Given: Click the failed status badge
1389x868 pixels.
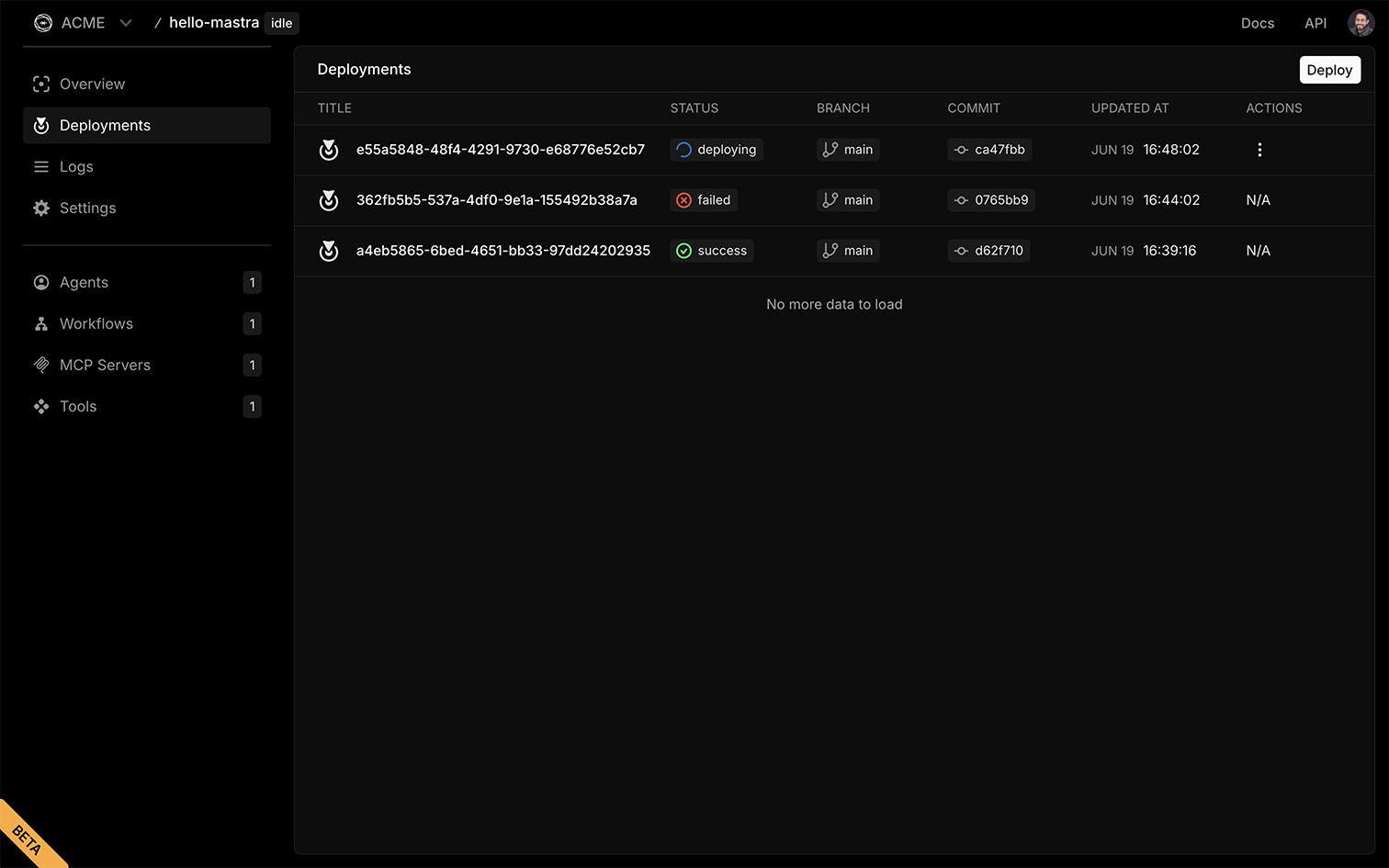Looking at the screenshot, I should point(704,200).
